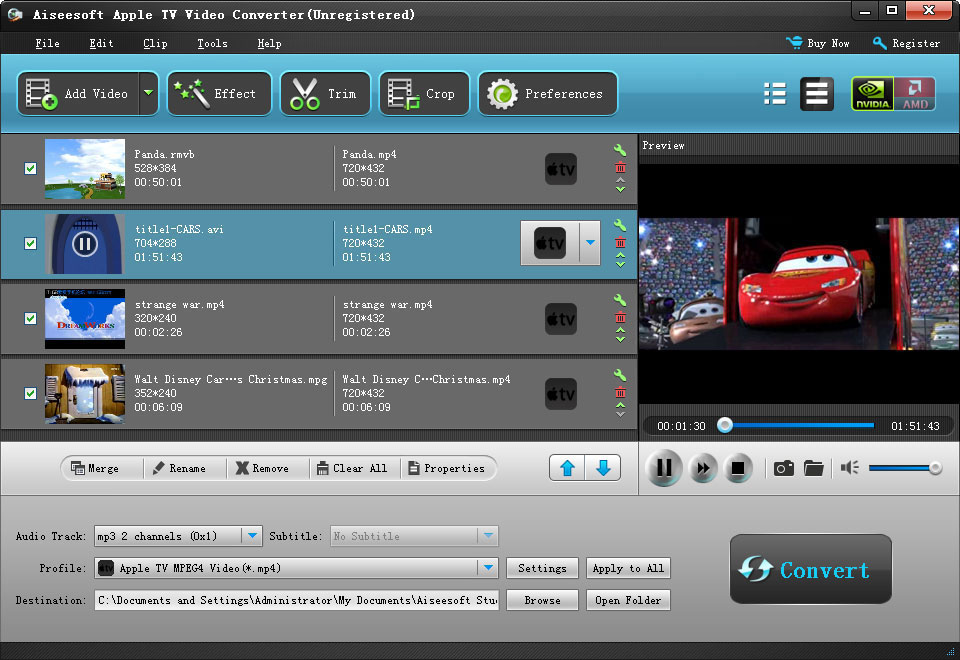Screen dimensions: 960x660
Task: Click Apply to All button
Action: (x=628, y=568)
